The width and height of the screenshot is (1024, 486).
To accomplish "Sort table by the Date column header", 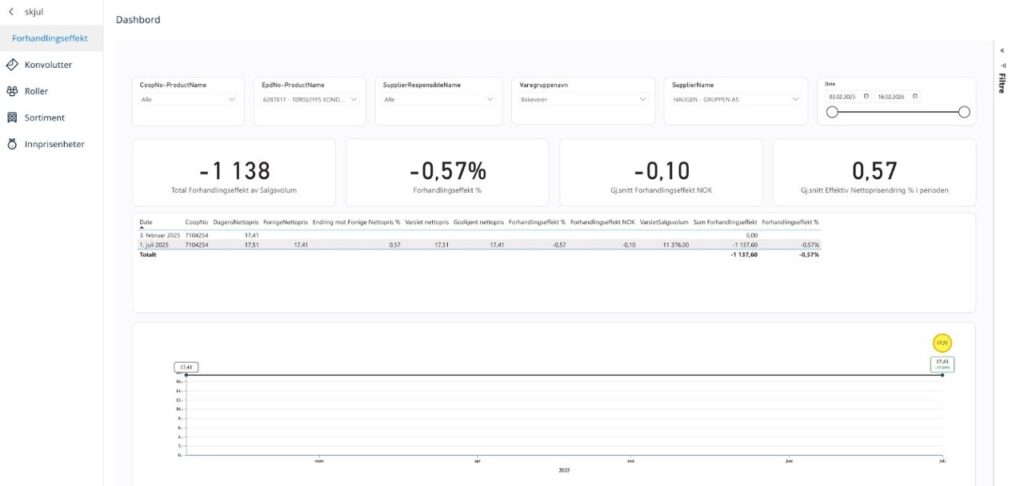I will 146,222.
